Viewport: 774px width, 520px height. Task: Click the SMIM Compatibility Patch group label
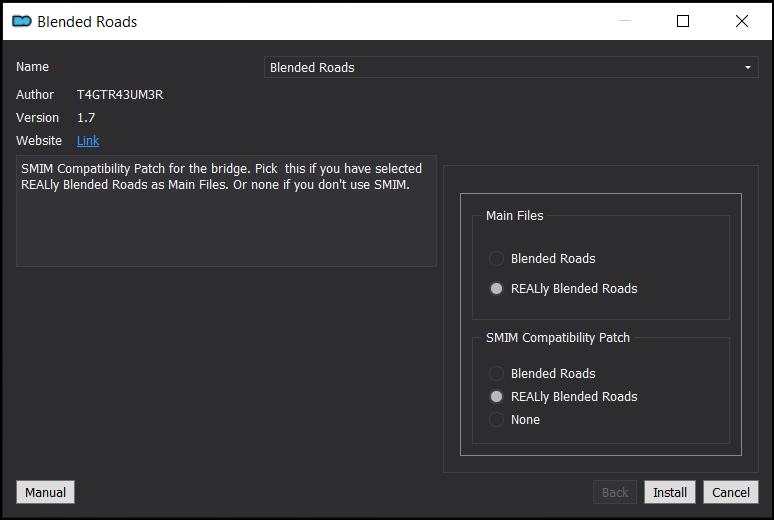(x=558, y=338)
